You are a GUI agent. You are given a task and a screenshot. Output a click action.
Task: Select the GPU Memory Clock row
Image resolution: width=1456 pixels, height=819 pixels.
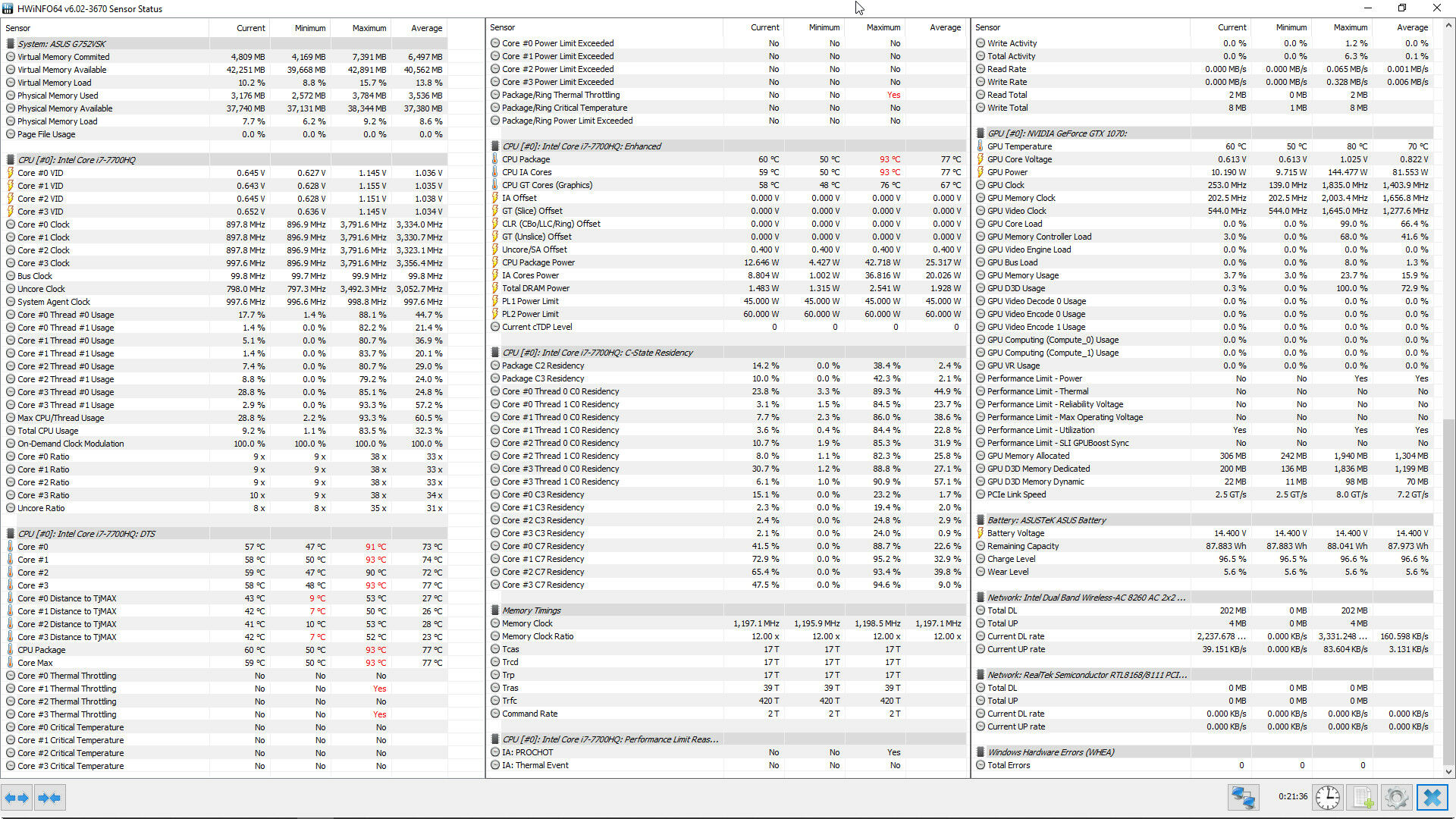coord(1204,198)
